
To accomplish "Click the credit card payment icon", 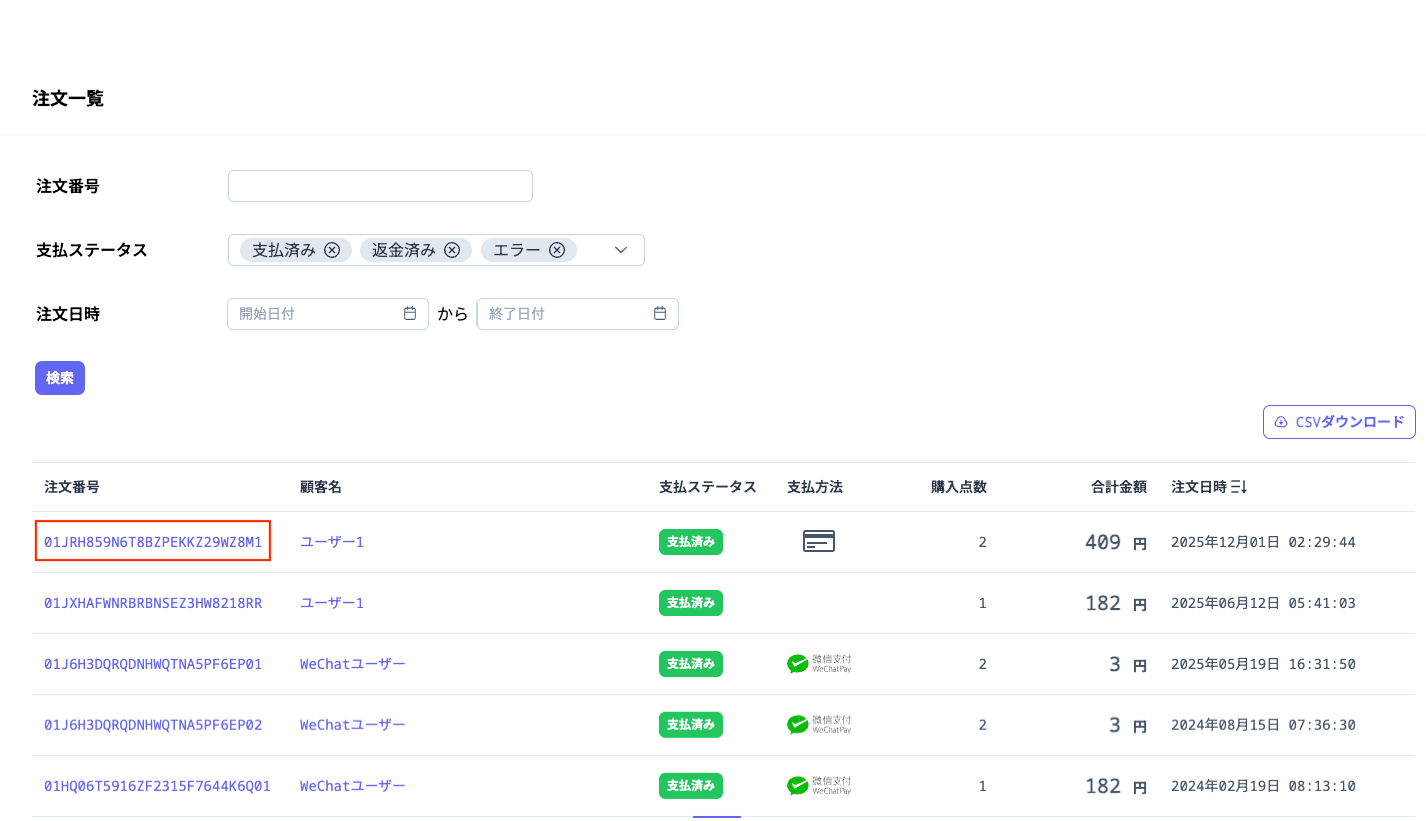I will (819, 541).
